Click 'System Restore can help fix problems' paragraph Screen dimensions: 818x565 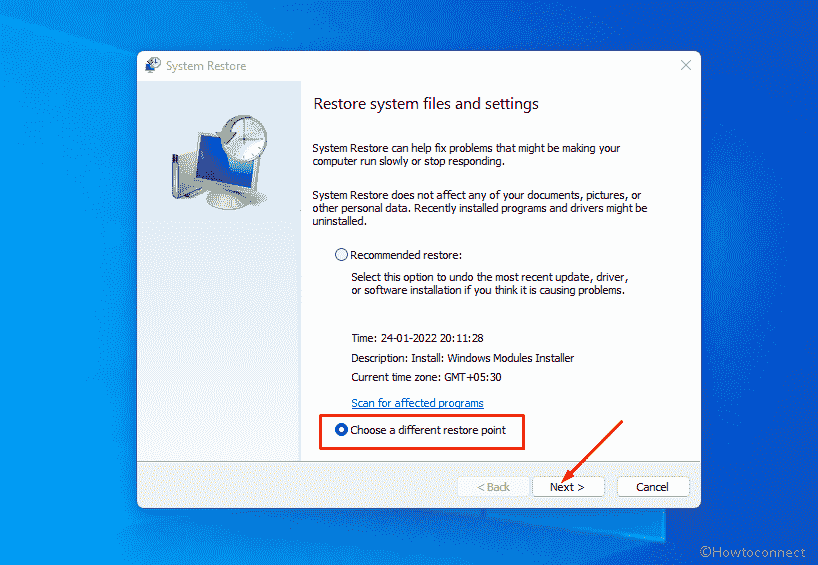(x=466, y=154)
